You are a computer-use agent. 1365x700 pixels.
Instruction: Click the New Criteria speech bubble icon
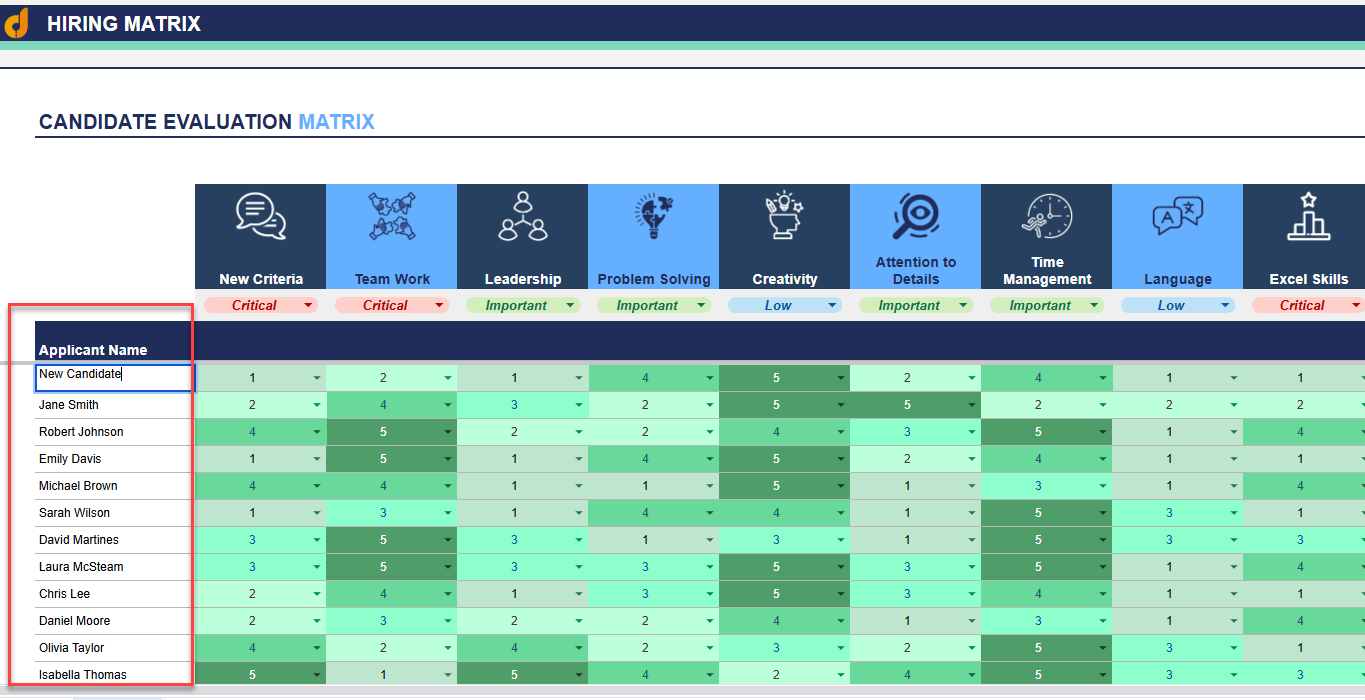(260, 218)
